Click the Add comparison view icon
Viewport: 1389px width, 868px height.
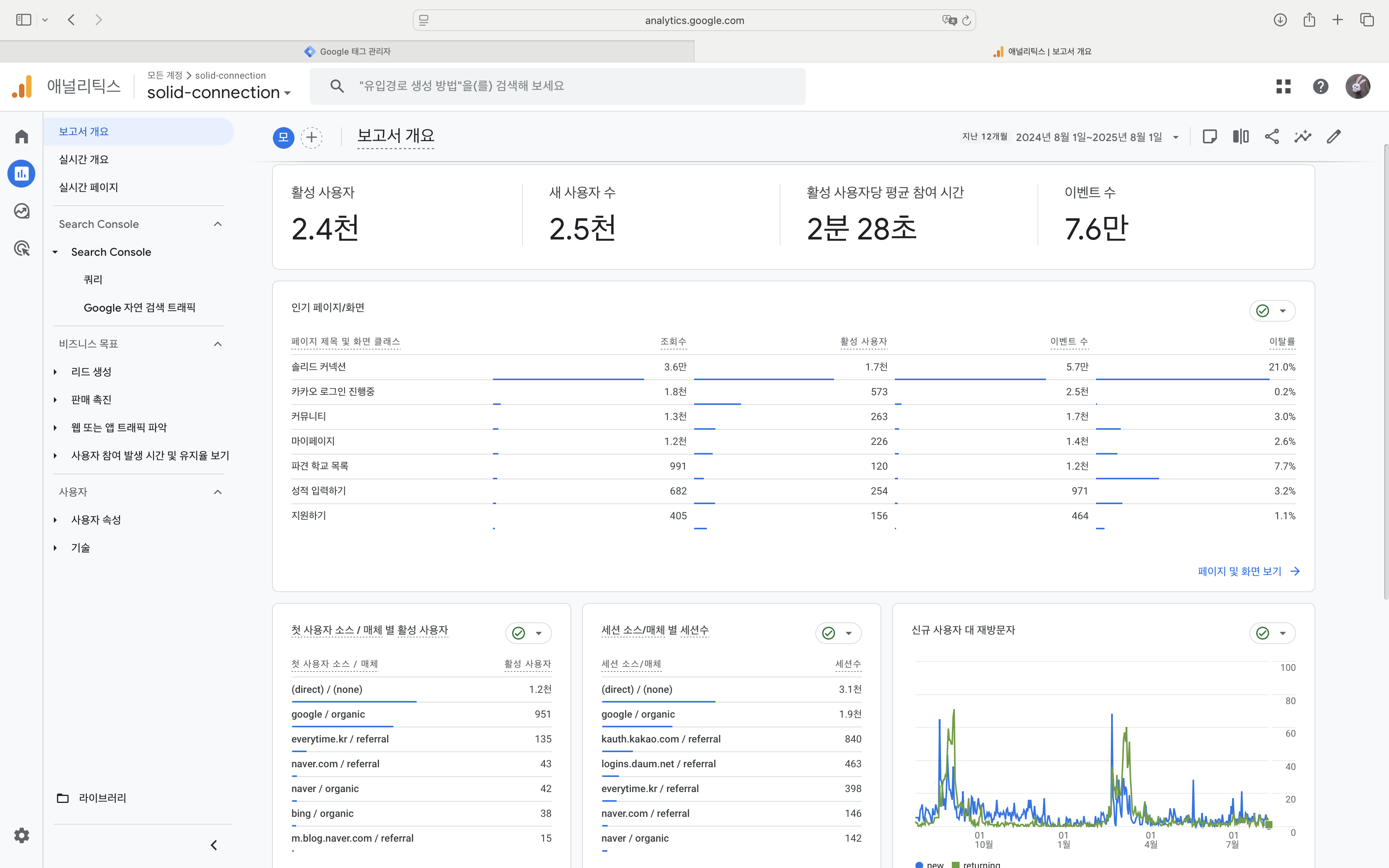pyautogui.click(x=1241, y=137)
